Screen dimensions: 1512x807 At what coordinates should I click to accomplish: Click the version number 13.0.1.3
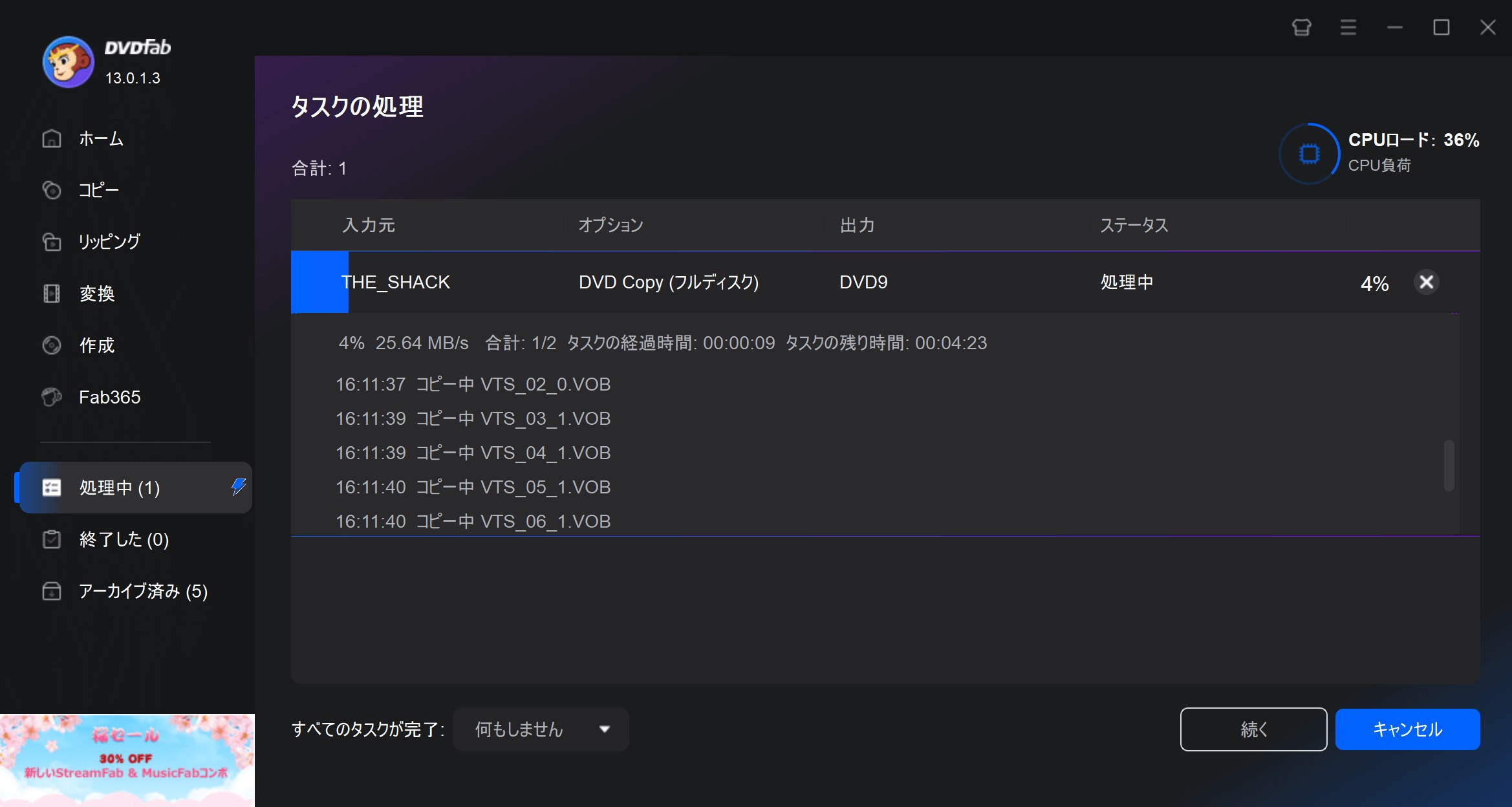[133, 78]
